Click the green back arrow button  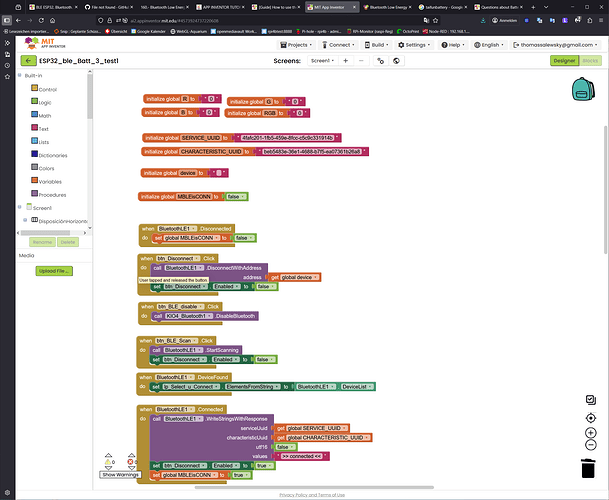coord(28,61)
